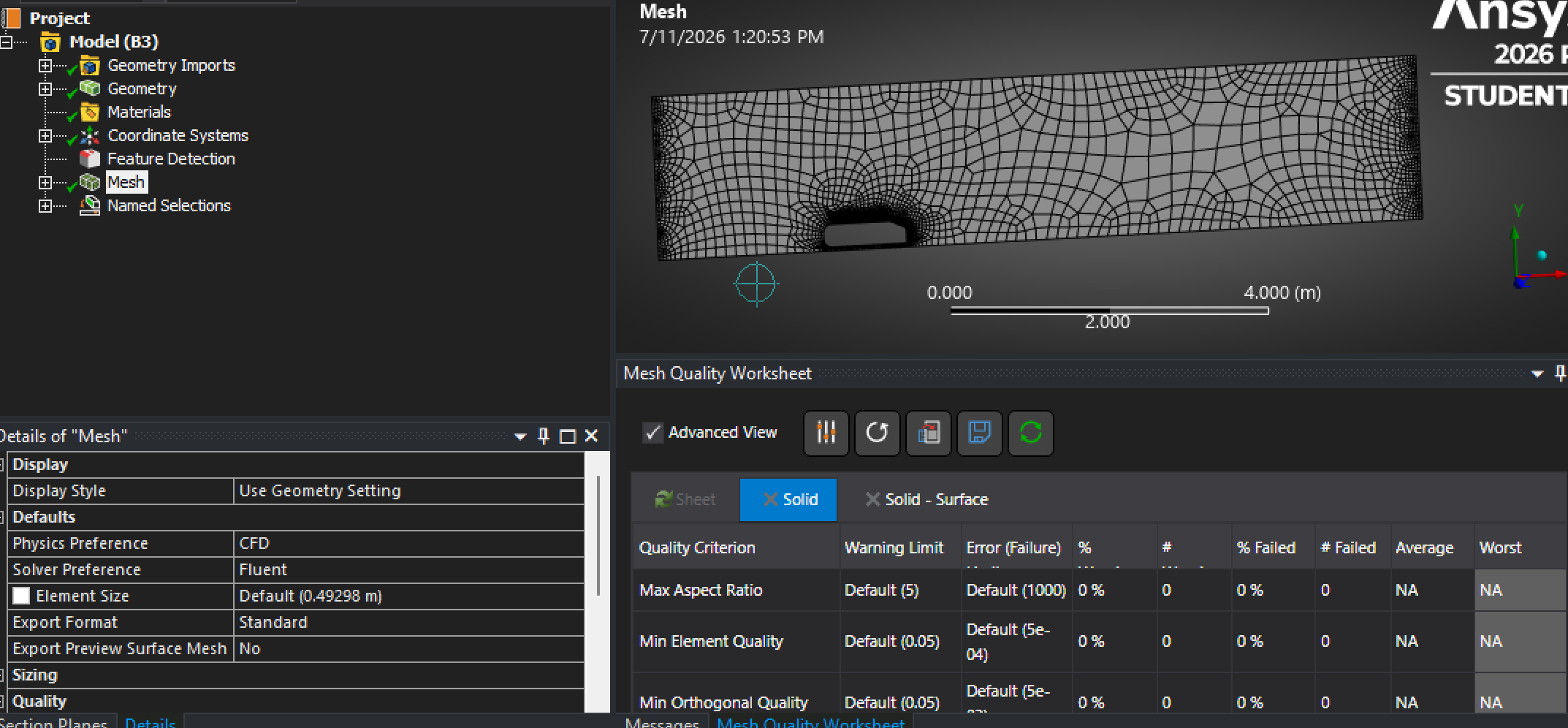Image resolution: width=1568 pixels, height=728 pixels.
Task: Click the Materials icon in project tree
Action: [90, 112]
